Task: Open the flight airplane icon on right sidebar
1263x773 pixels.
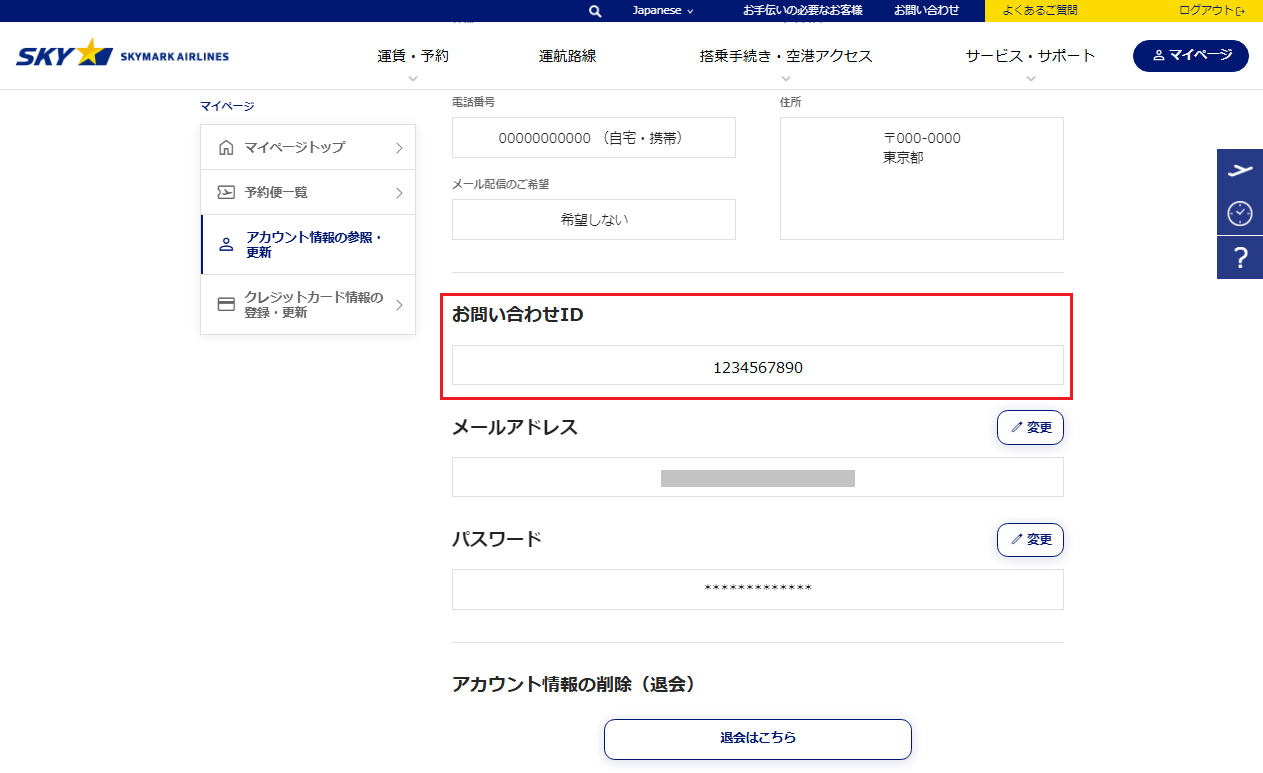Action: (1239, 170)
